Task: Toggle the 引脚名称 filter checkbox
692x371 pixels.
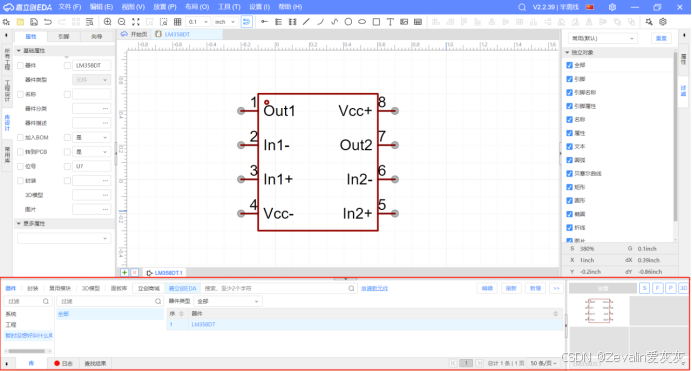Action: pyautogui.click(x=569, y=93)
